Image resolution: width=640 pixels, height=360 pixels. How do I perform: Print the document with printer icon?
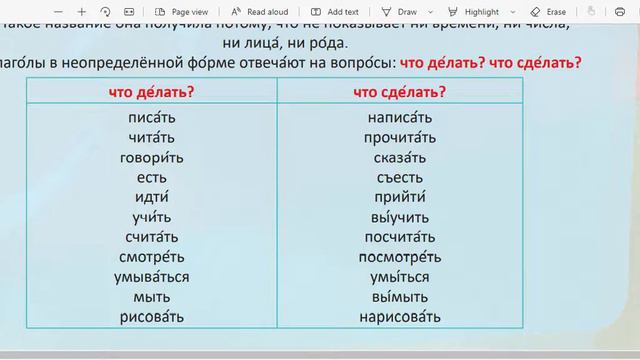click(620, 12)
